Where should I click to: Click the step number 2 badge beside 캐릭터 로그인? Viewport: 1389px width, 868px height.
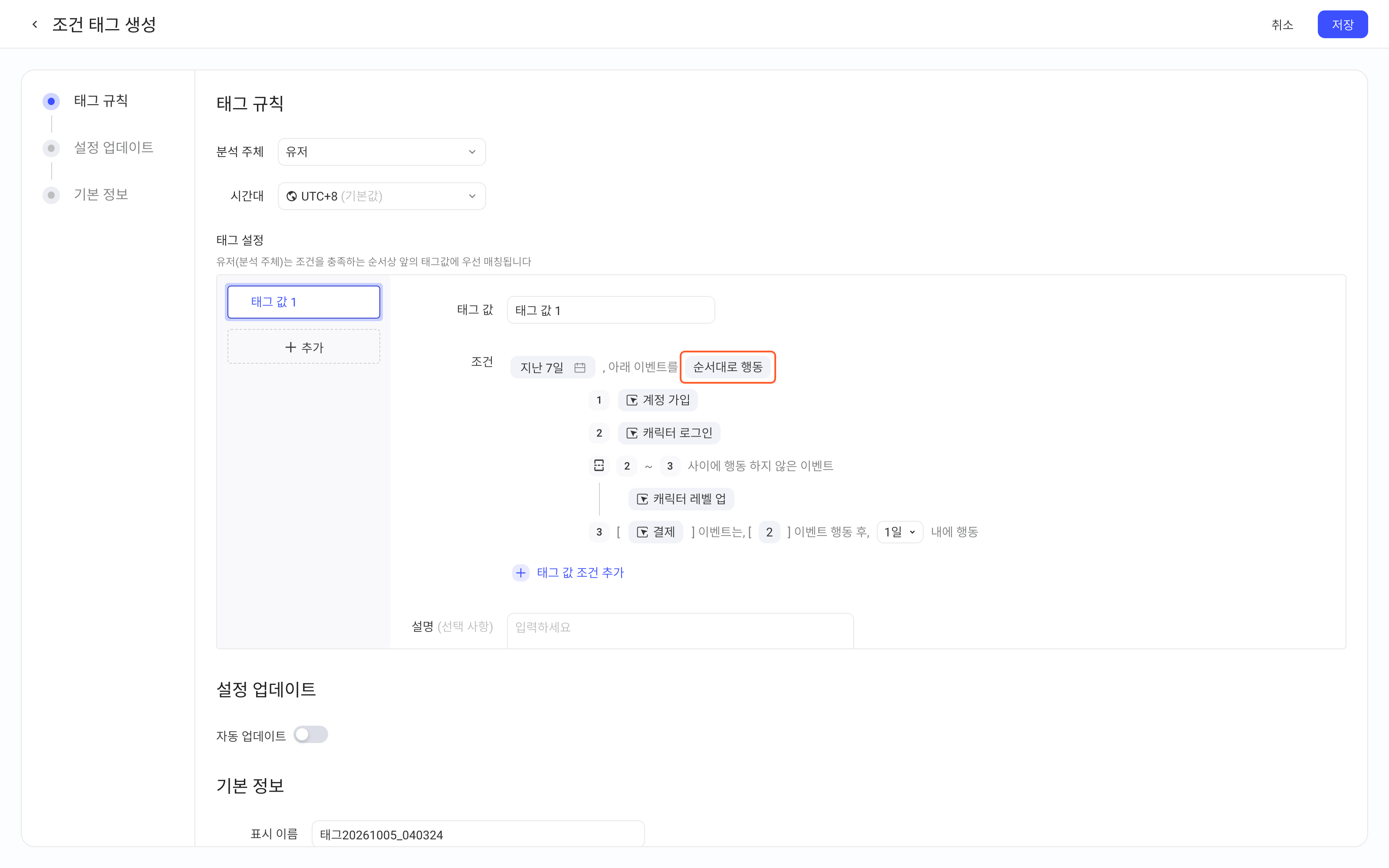(x=599, y=433)
